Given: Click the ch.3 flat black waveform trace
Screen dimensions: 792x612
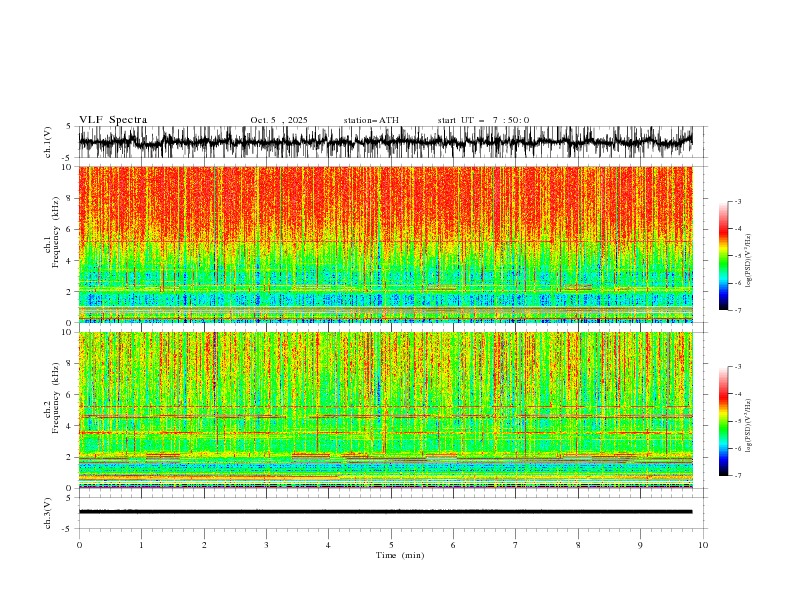Looking at the screenshot, I should (385, 512).
